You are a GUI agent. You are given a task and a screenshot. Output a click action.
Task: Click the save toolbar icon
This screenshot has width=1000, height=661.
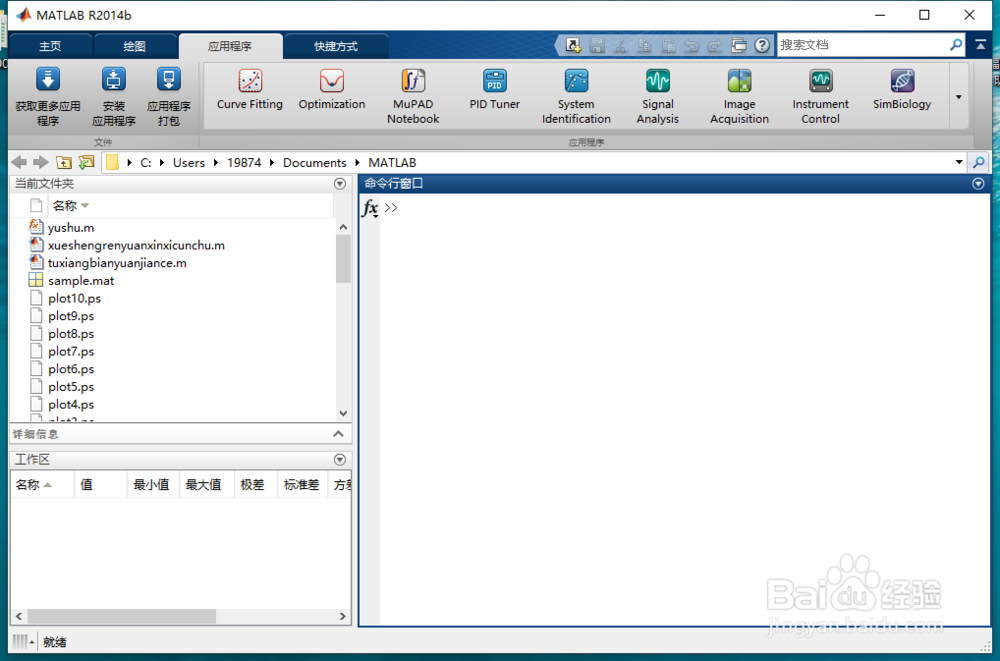[597, 45]
